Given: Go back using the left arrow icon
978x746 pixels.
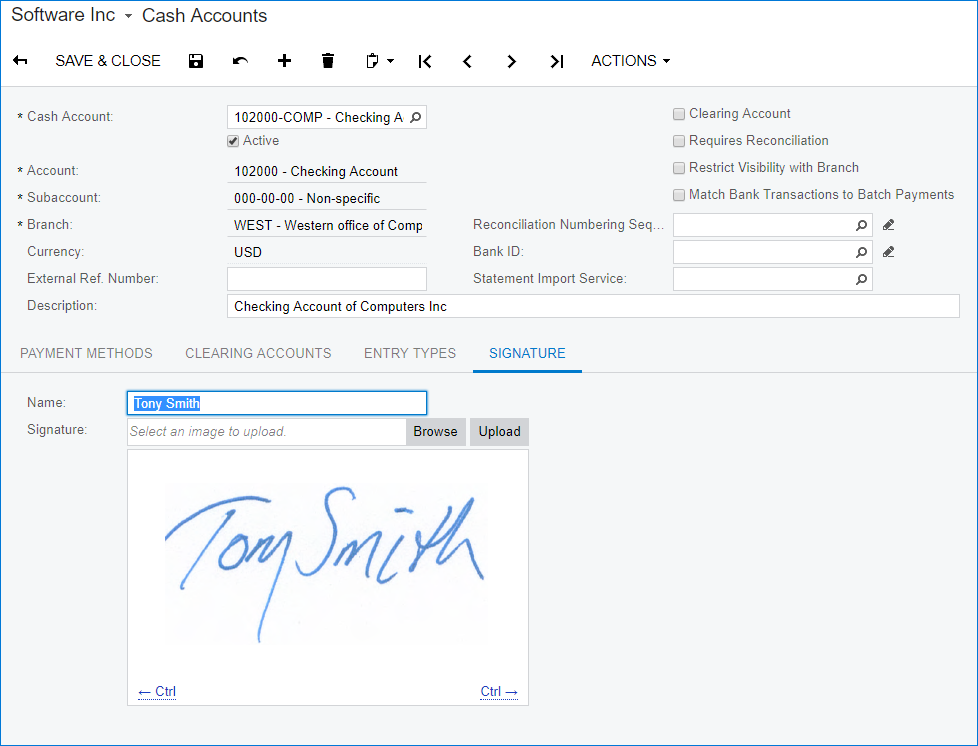Looking at the screenshot, I should tap(20, 61).
